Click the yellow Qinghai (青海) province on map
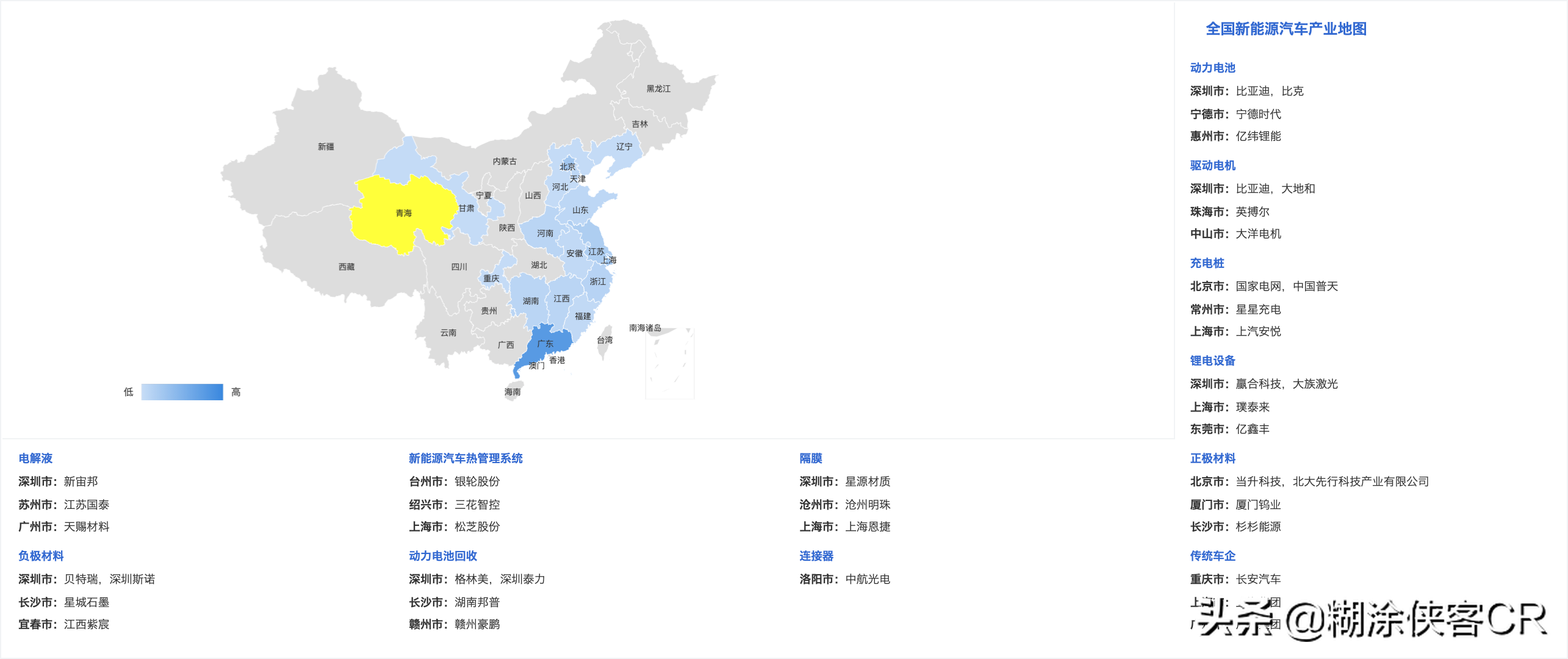 (x=403, y=214)
